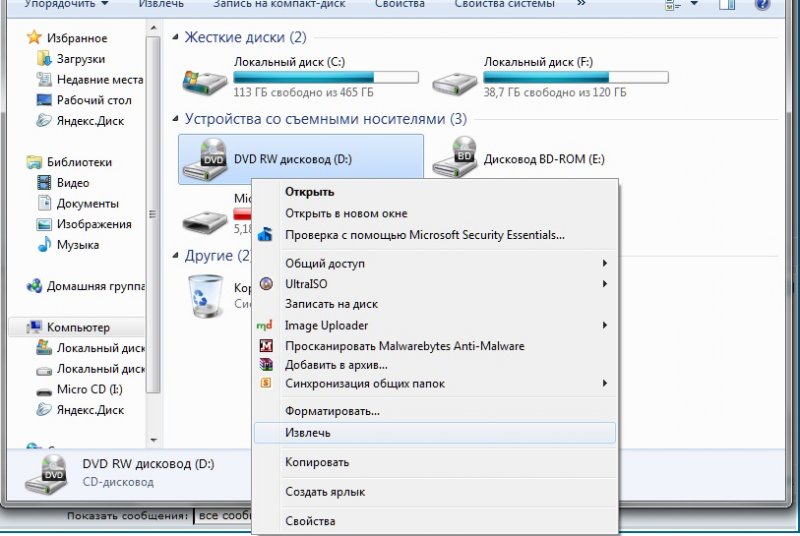
Task: Click Свойства at the context menu bottom
Action: (310, 521)
